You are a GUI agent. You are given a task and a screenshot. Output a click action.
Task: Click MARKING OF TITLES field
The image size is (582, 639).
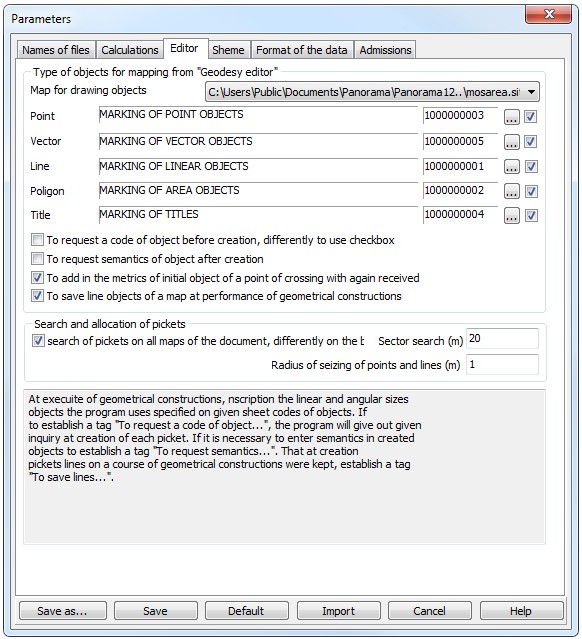pyautogui.click(x=258, y=214)
